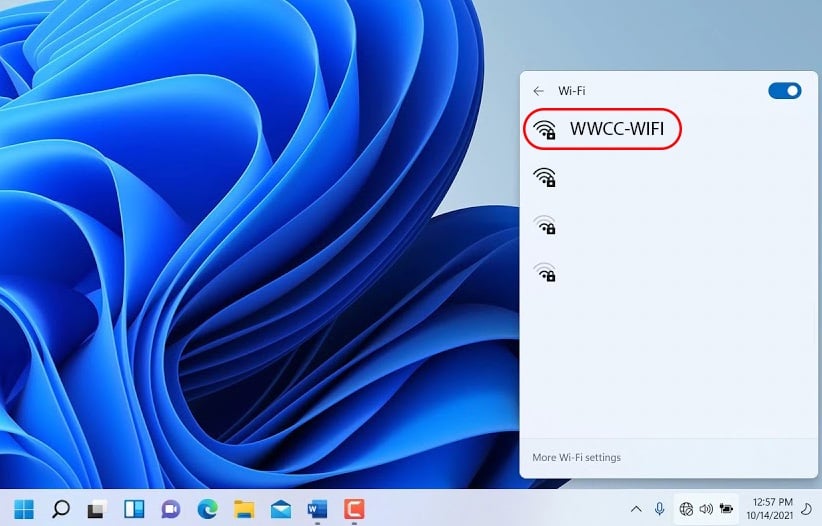Open the Windows Start menu
This screenshot has height=526, width=822.
tap(24, 509)
